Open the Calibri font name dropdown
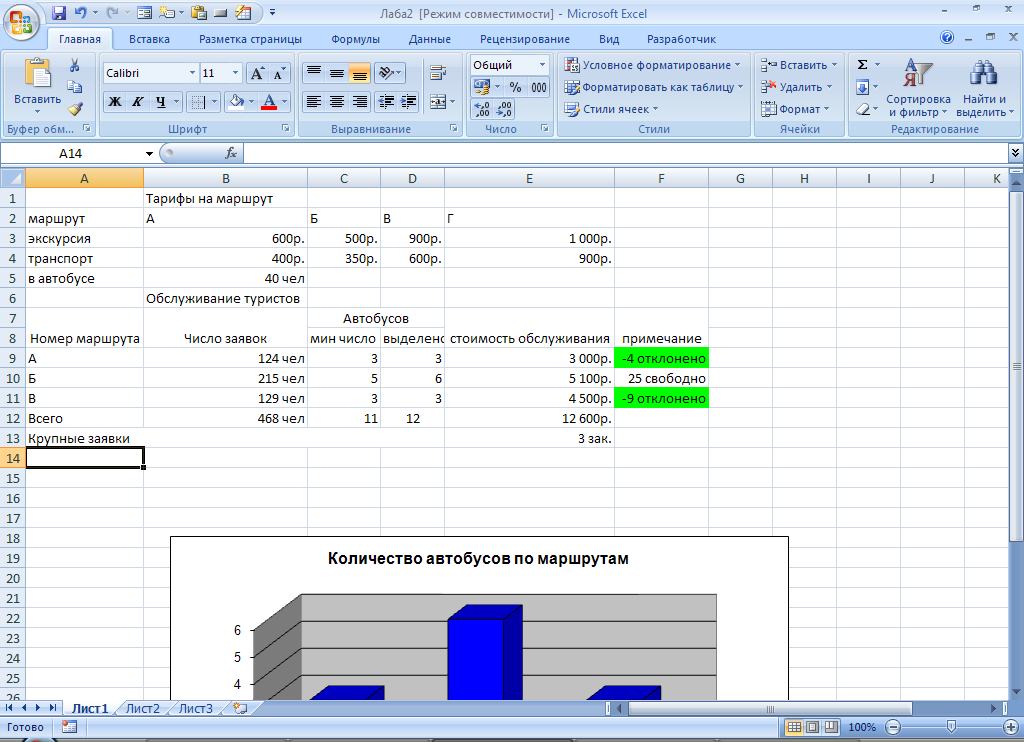 tap(192, 73)
